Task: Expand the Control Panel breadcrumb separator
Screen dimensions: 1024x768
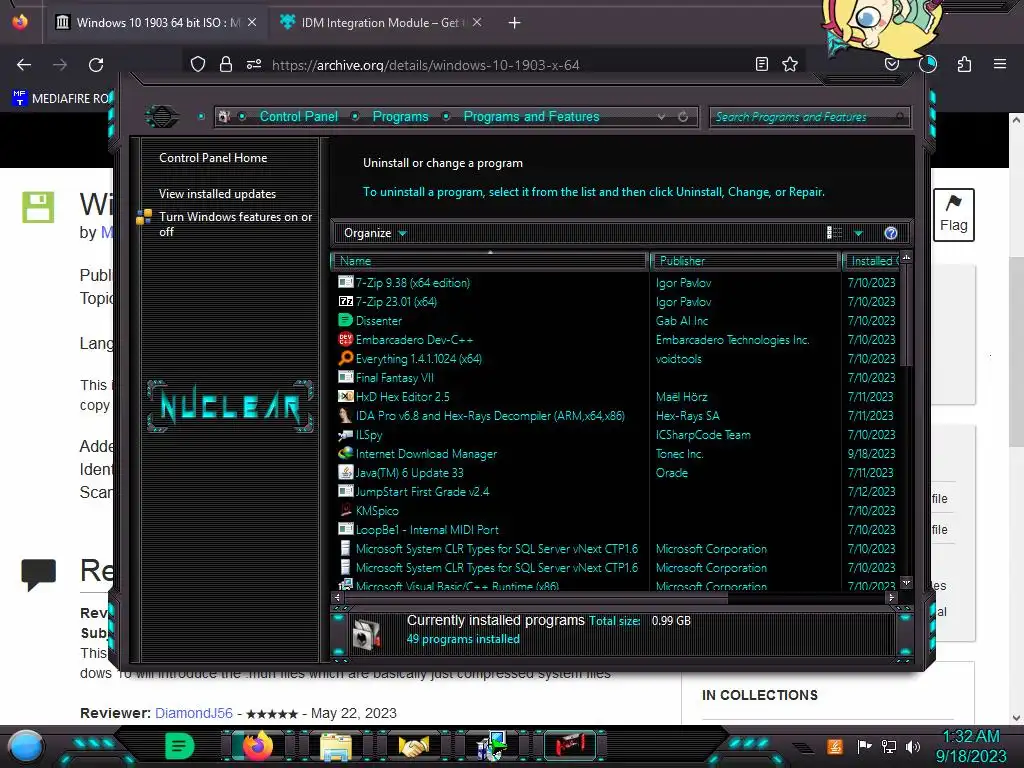Action: (x=355, y=116)
